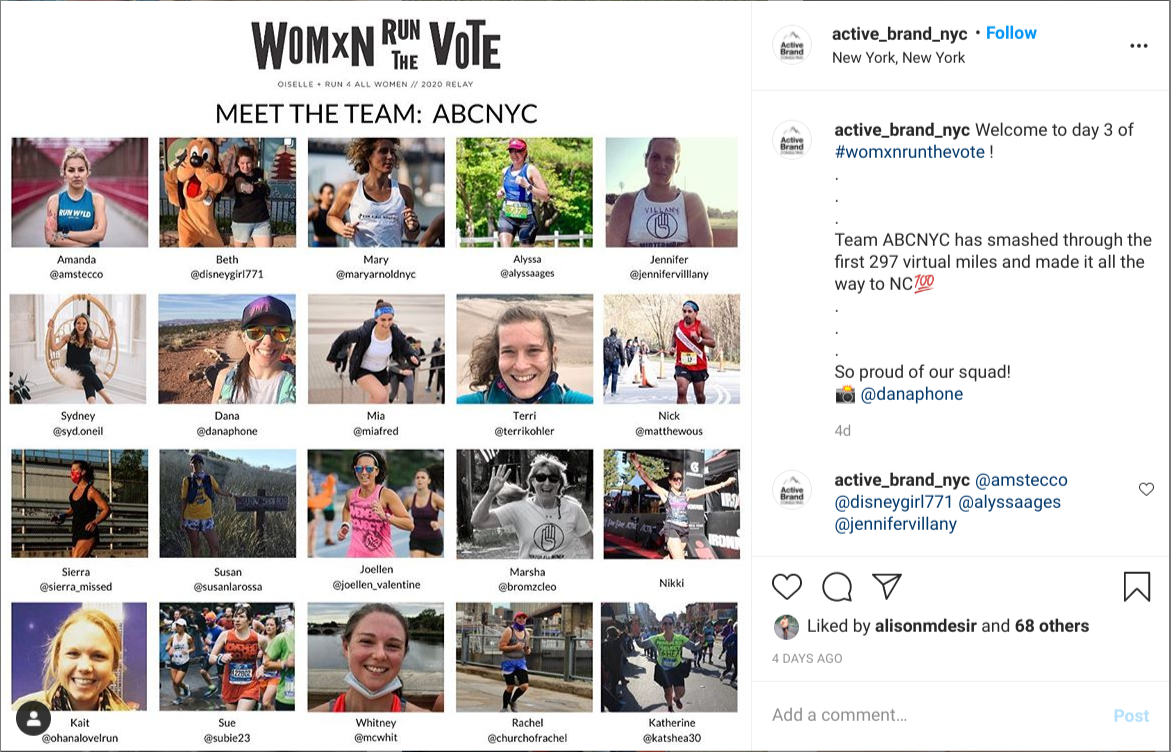
Task: Open the #womxnrunthevote hashtag
Action: coord(910,152)
